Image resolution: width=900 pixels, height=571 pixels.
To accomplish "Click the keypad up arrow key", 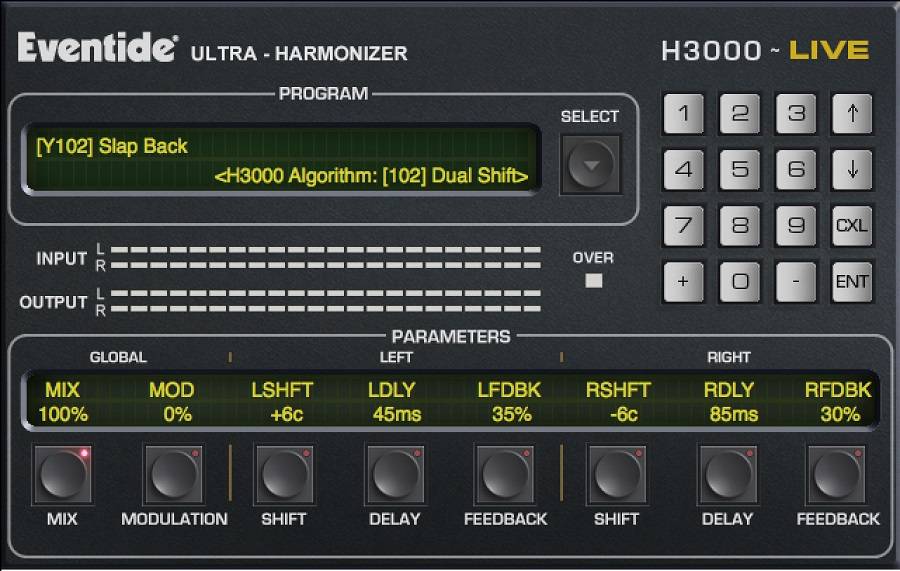I will point(852,113).
